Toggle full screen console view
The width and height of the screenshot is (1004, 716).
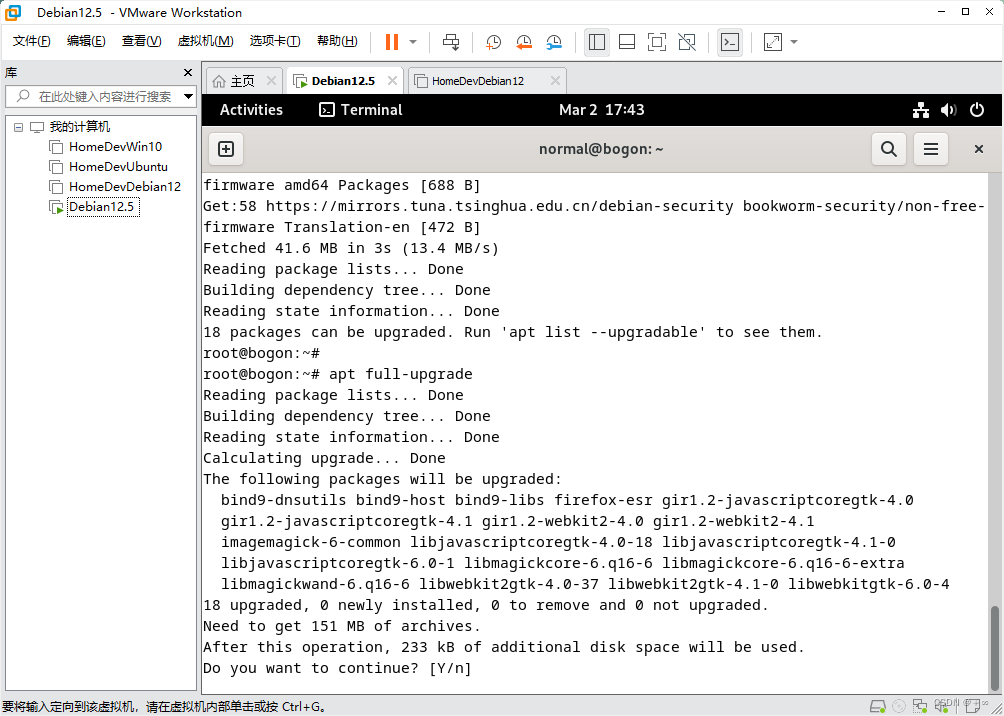coord(657,42)
